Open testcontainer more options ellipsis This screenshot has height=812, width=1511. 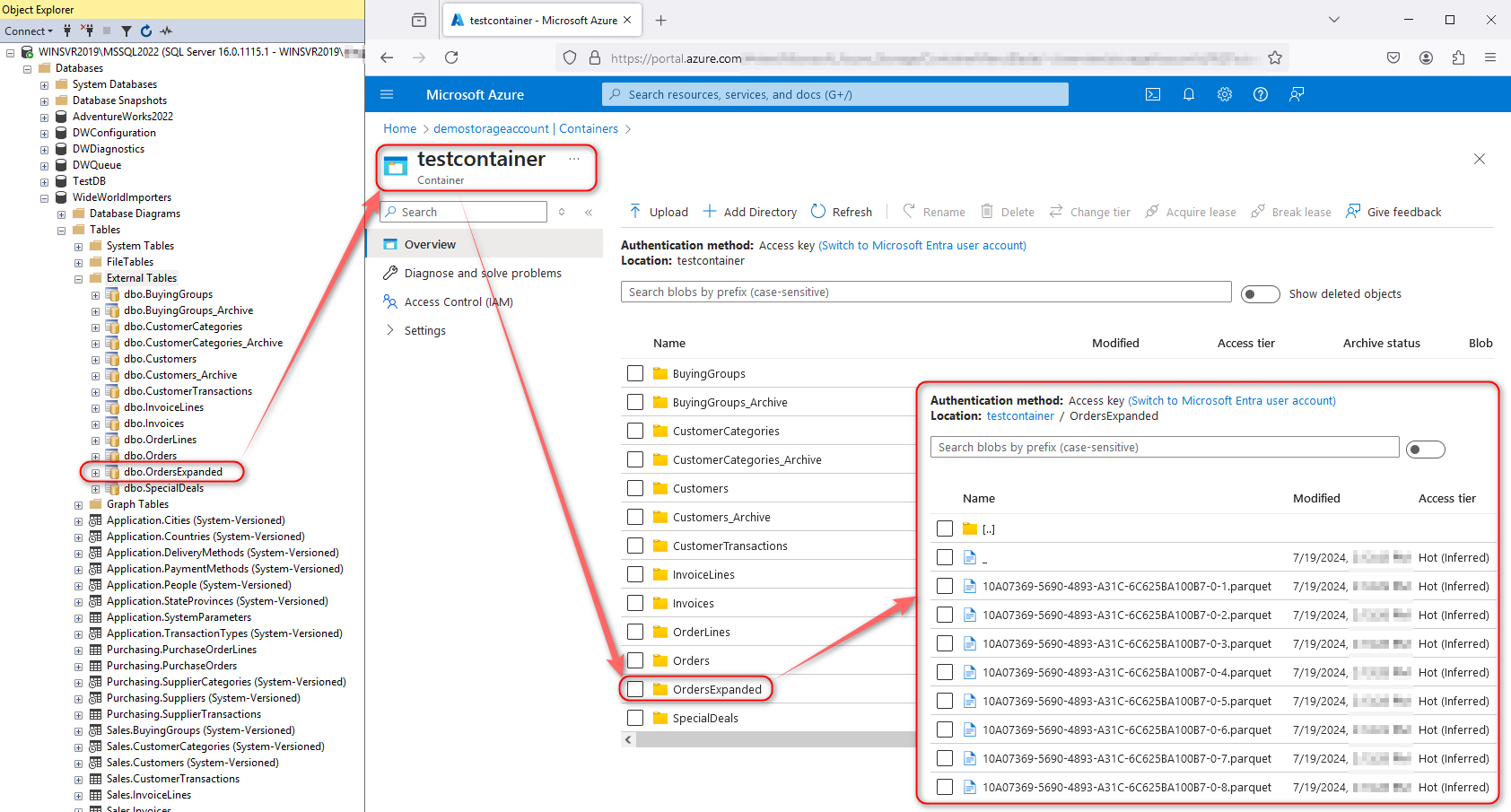(574, 159)
